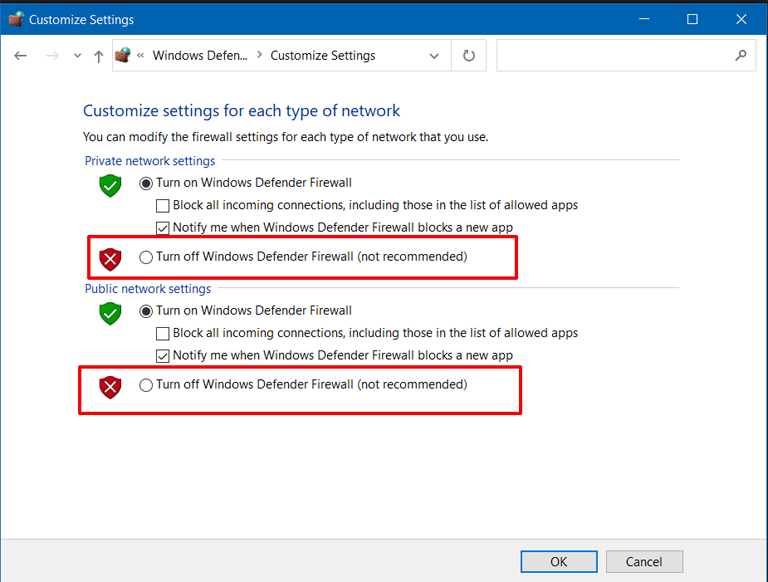Open recent locations dropdown chevron
Screen dimensions: 768x582
click(x=77, y=56)
